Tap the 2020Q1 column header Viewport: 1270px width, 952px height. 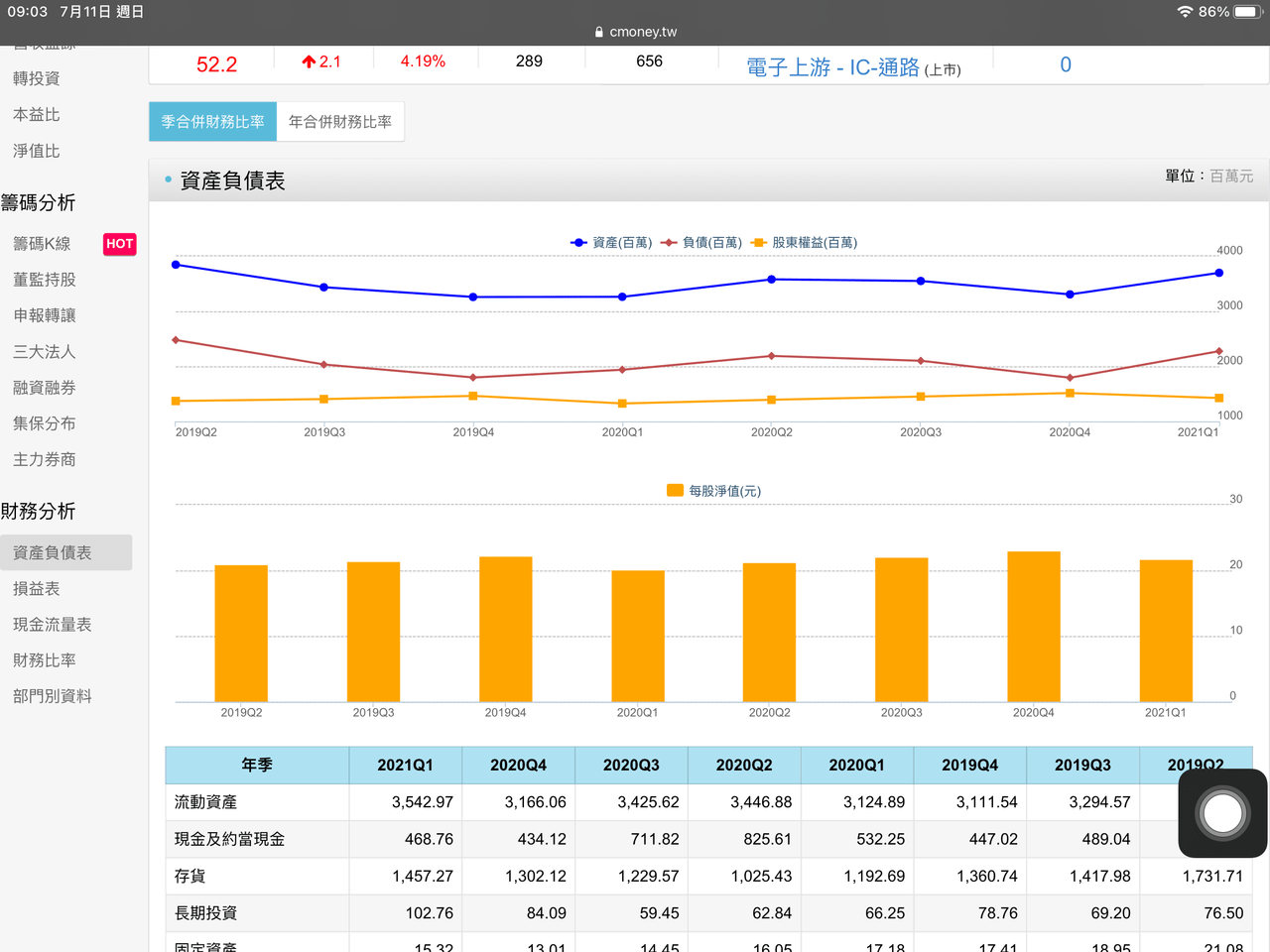[x=857, y=765]
